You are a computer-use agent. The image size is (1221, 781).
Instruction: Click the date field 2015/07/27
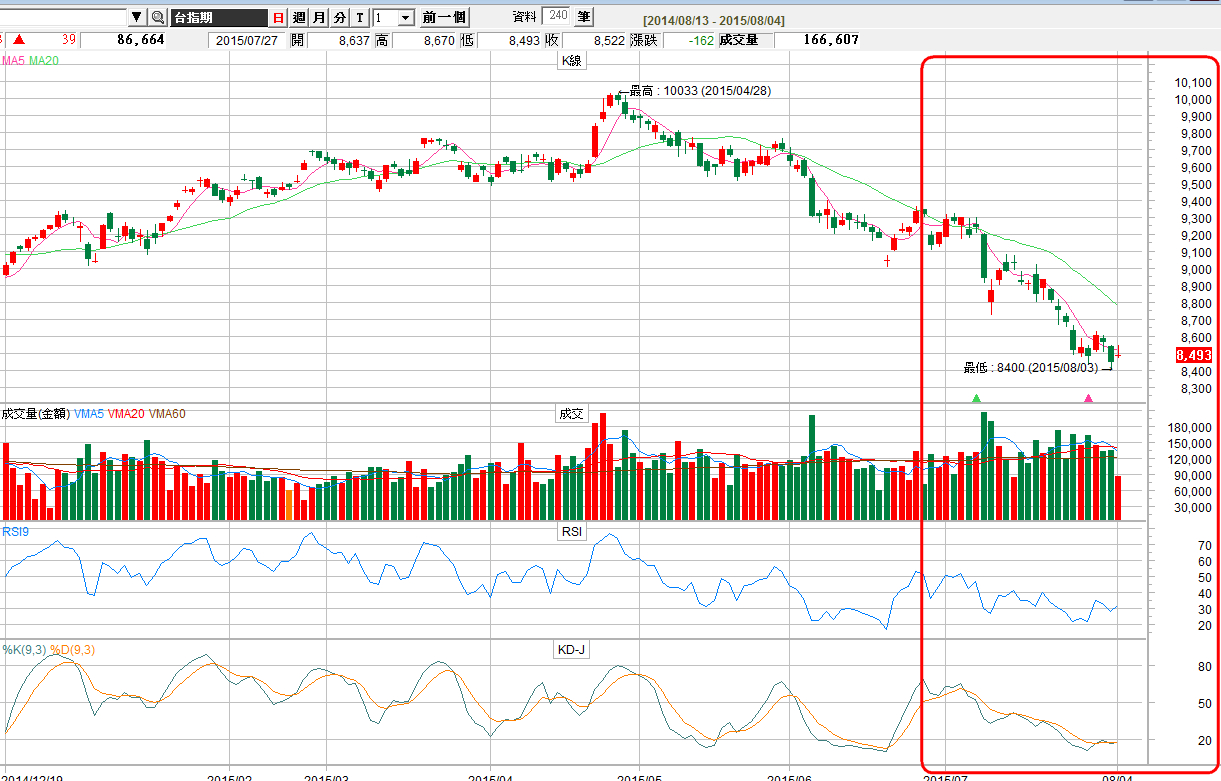[x=246, y=40]
